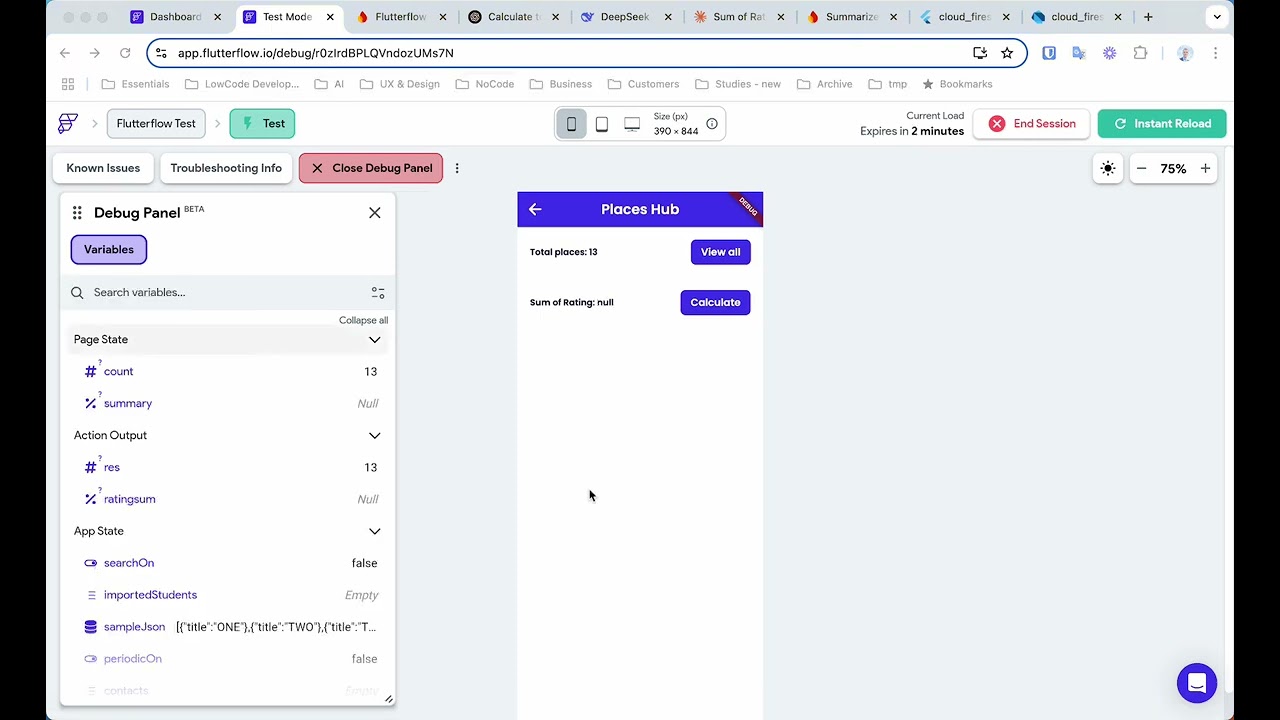Image resolution: width=1280 pixels, height=720 pixels.
Task: Switch to the Dashboard browser tab
Action: click(175, 17)
